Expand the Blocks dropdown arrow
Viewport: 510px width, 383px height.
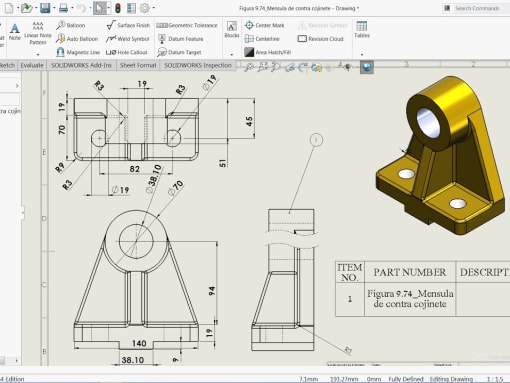coord(232,54)
